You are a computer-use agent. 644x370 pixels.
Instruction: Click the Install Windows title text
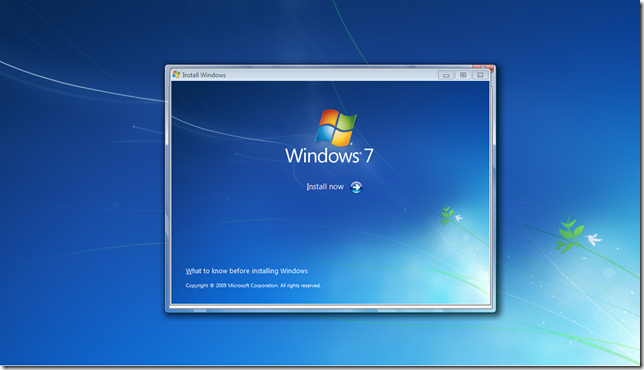(204, 75)
